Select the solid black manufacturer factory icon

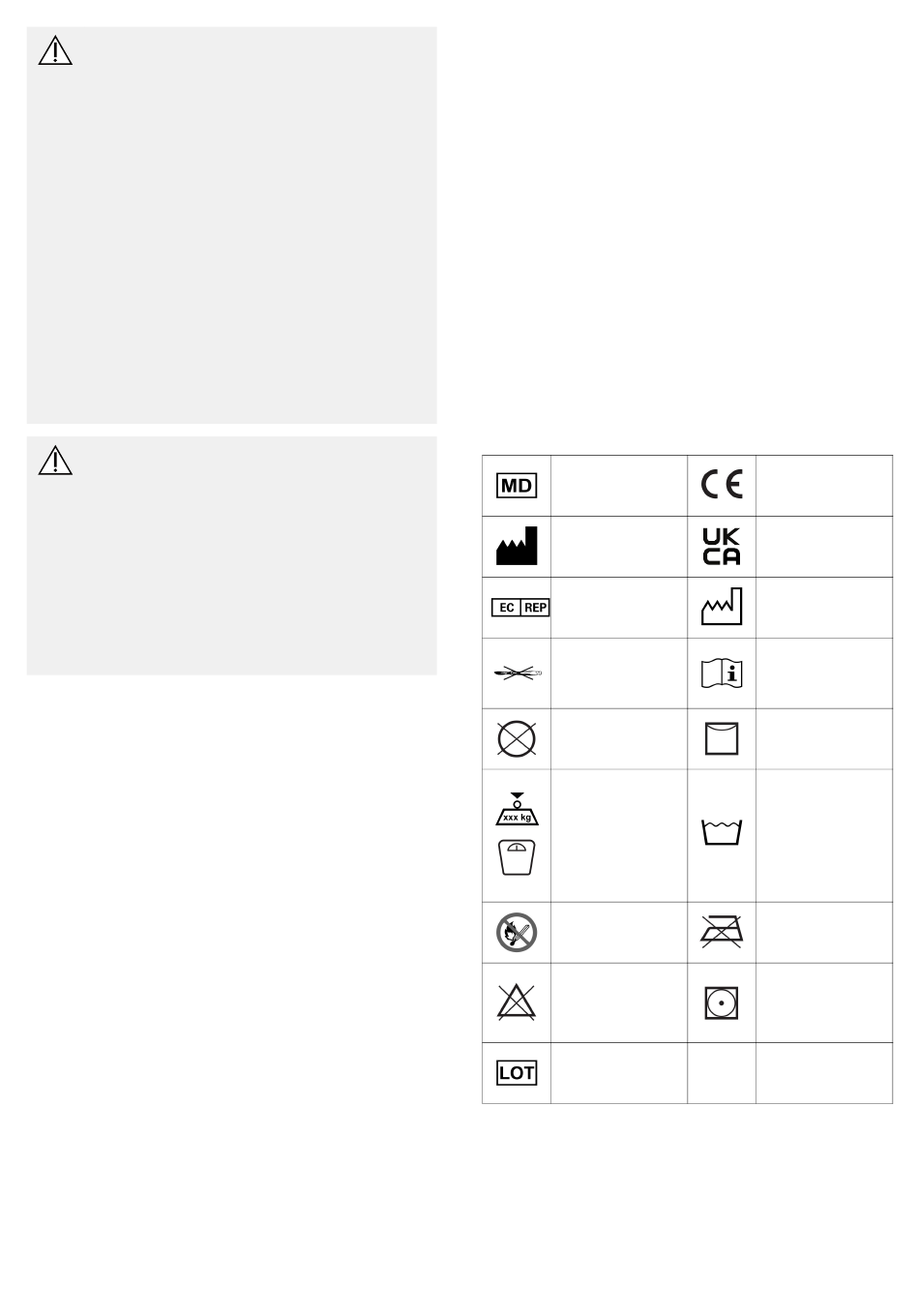point(517,547)
